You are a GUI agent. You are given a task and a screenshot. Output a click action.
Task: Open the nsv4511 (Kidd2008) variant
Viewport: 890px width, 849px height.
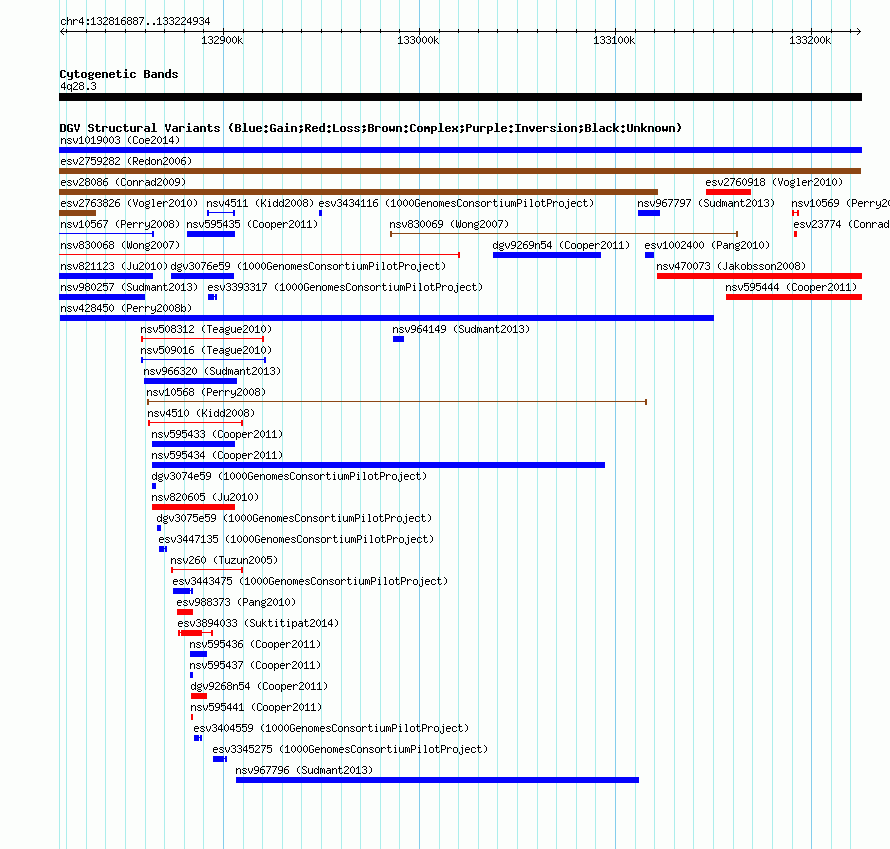coord(259,203)
